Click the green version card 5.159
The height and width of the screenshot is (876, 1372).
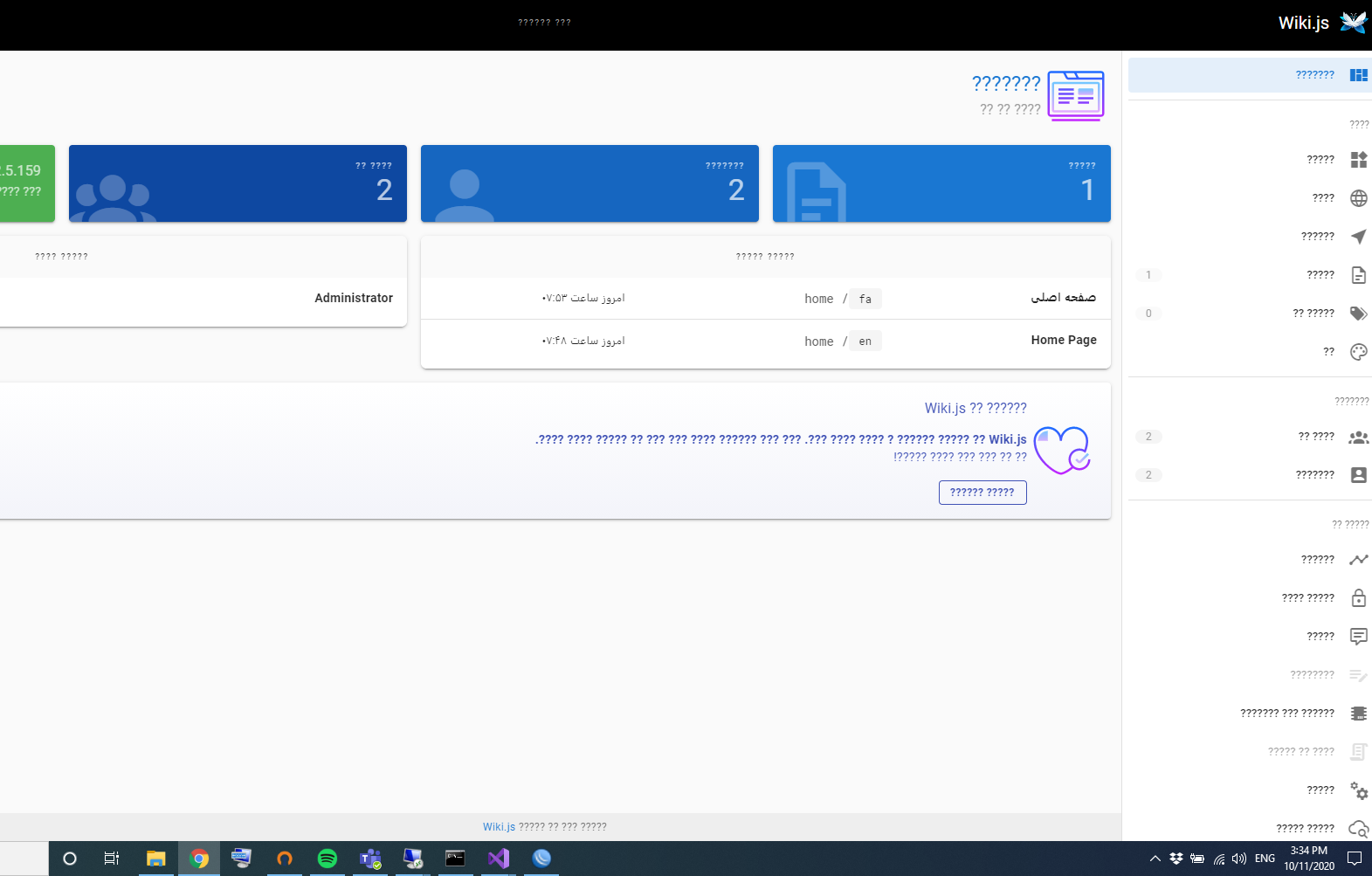(27, 183)
